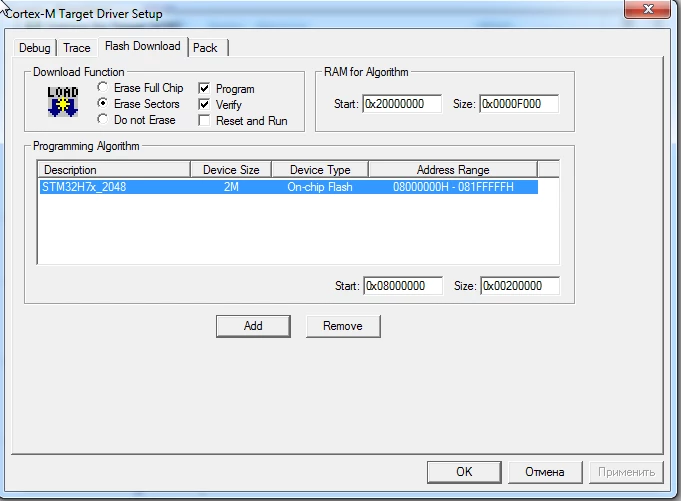This screenshot has width=681, height=501.
Task: Click the 2M device size cell
Action: [231, 187]
